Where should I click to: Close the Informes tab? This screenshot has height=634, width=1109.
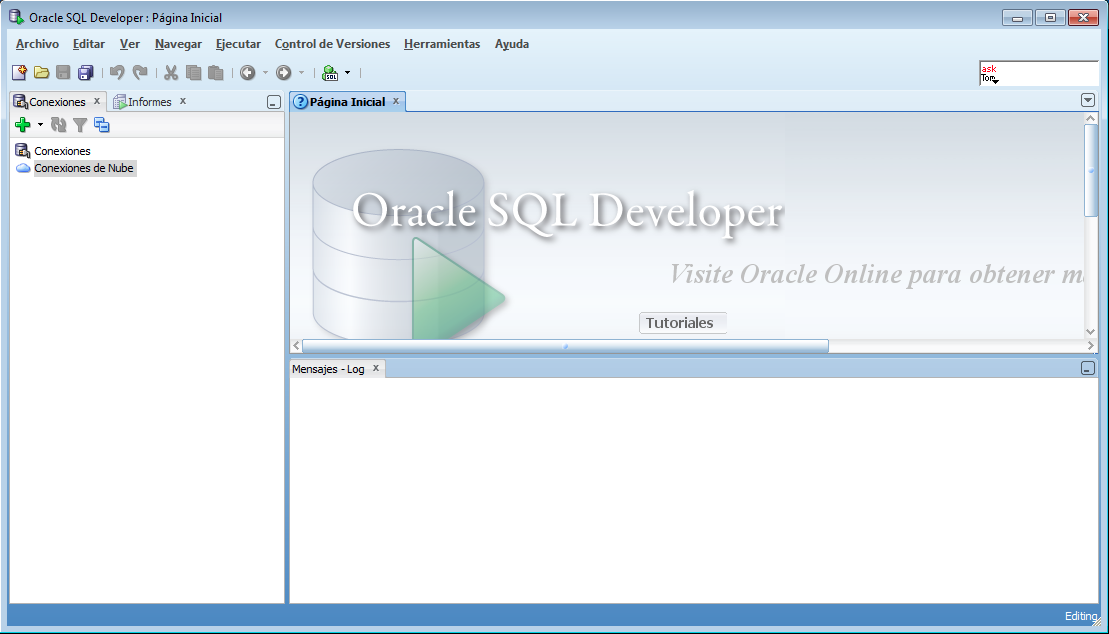click(182, 101)
